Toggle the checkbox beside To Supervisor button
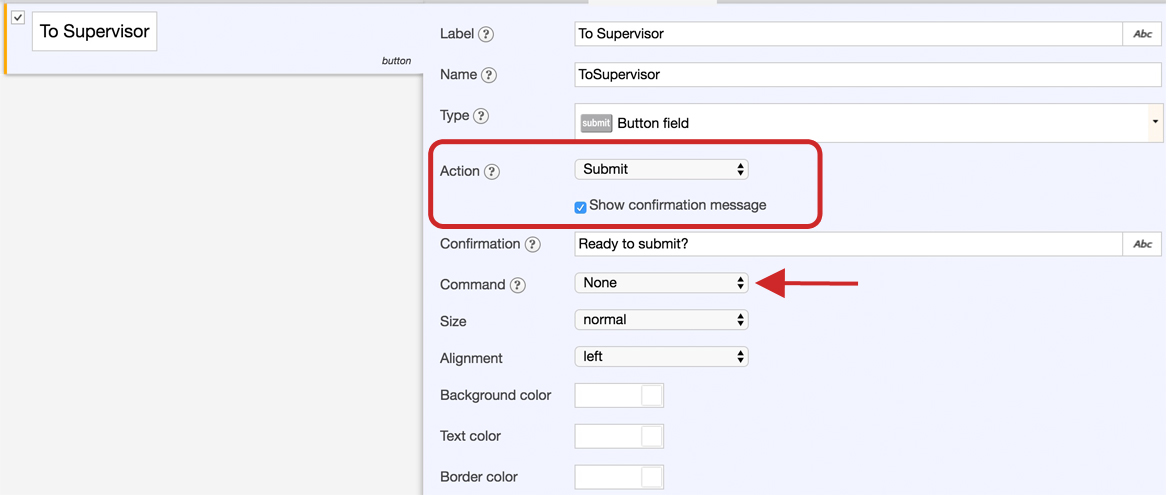This screenshot has width=1170, height=495. tap(18, 18)
